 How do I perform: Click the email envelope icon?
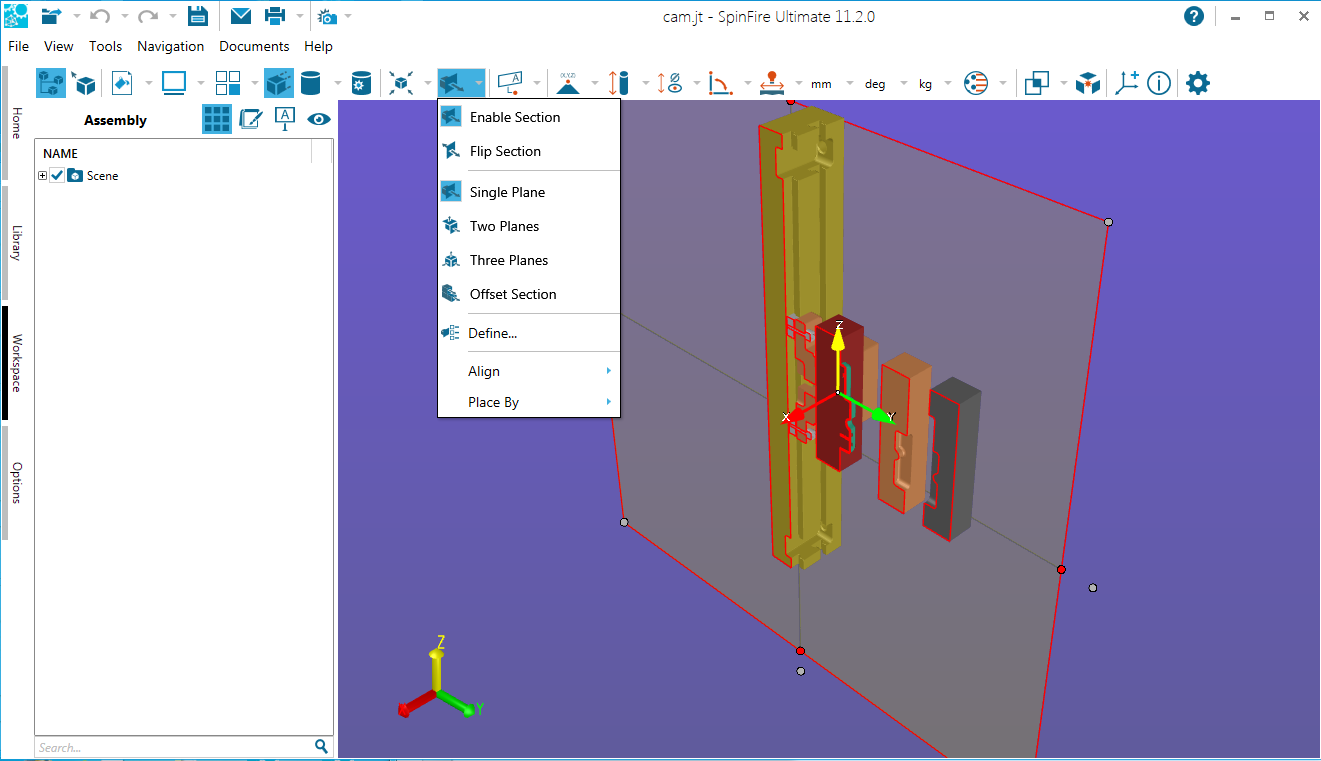pos(240,16)
